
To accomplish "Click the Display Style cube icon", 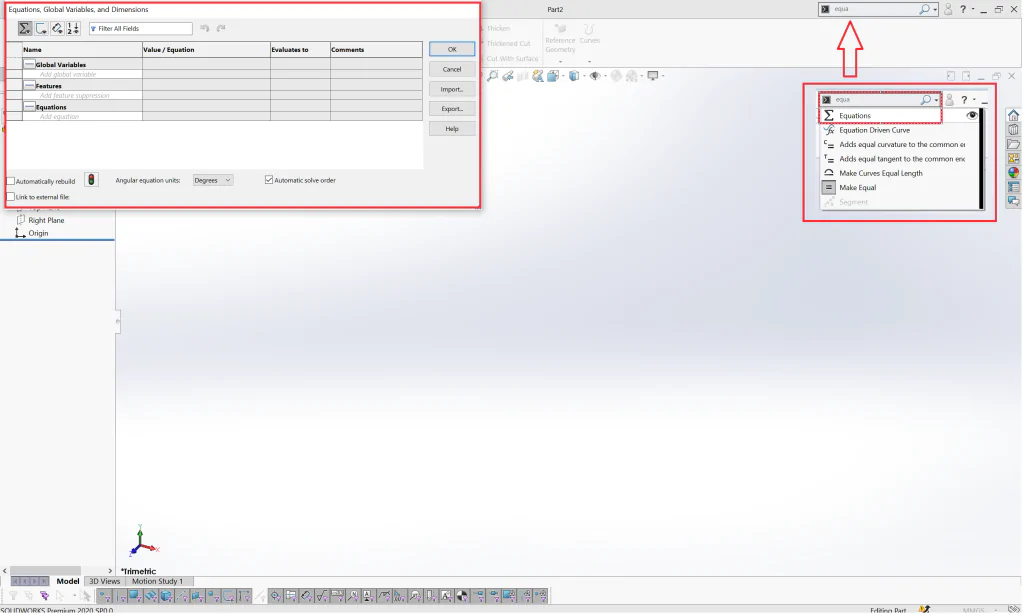I will pyautogui.click(x=573, y=76).
